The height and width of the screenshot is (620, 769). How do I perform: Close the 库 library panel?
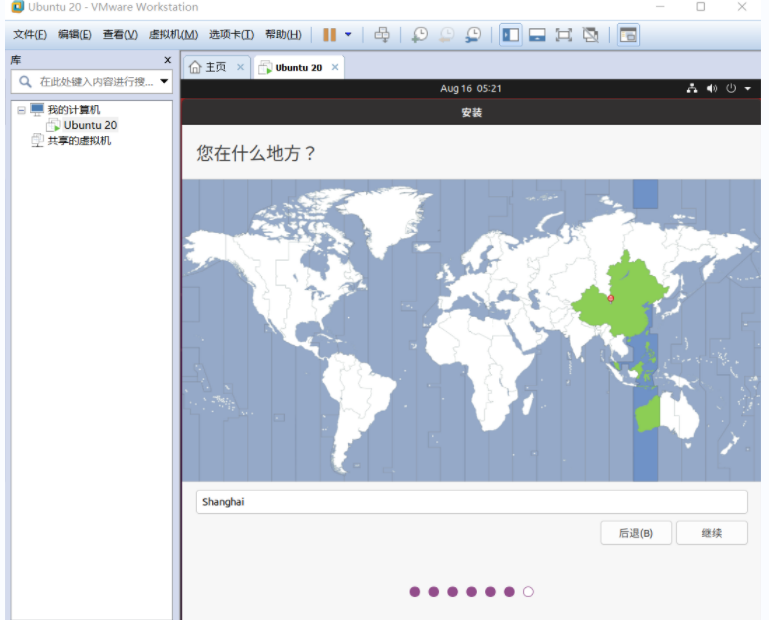pyautogui.click(x=167, y=60)
